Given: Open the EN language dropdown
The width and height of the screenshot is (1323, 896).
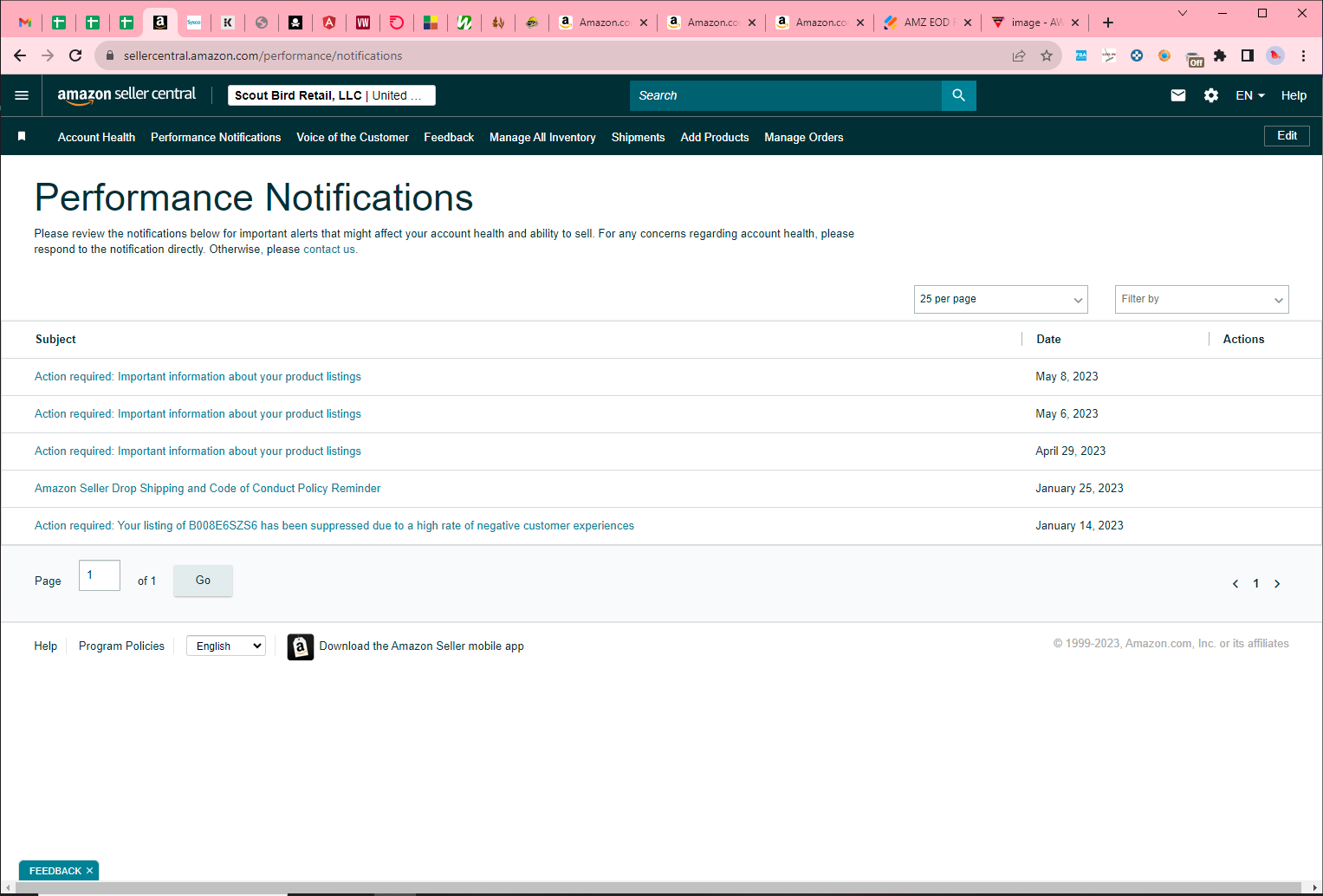Looking at the screenshot, I should tap(1249, 95).
